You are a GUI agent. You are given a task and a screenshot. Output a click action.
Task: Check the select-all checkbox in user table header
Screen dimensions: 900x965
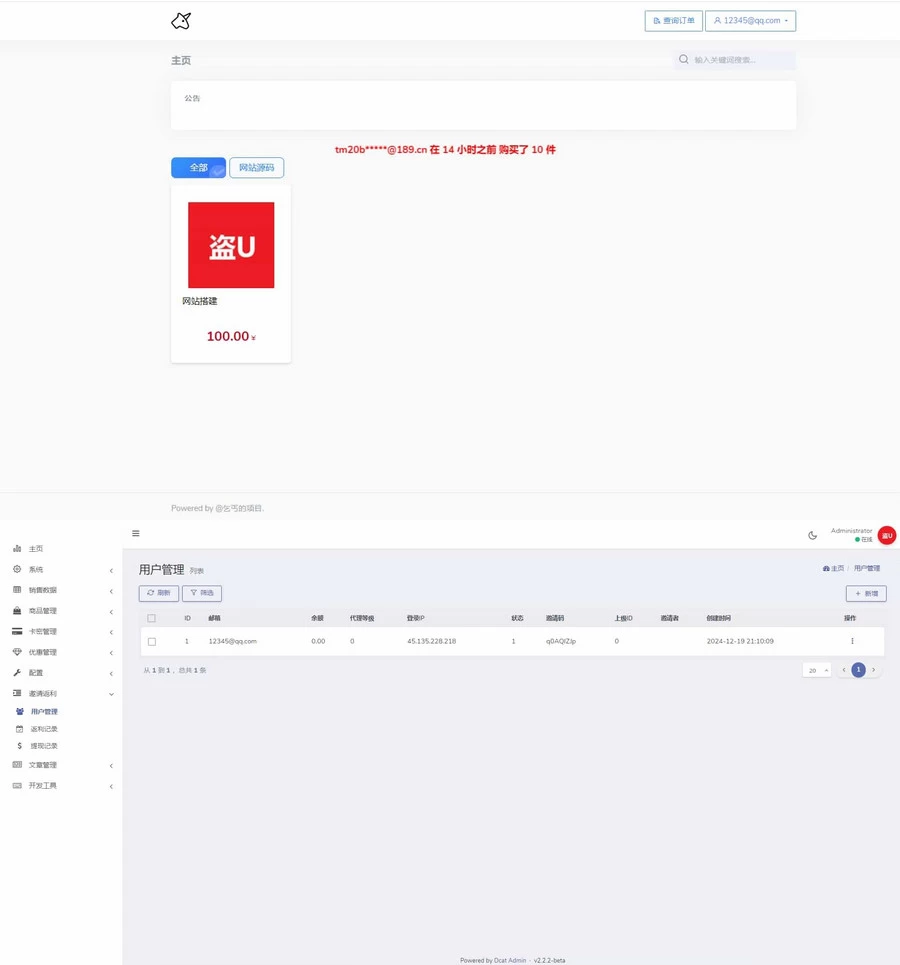[x=152, y=618]
